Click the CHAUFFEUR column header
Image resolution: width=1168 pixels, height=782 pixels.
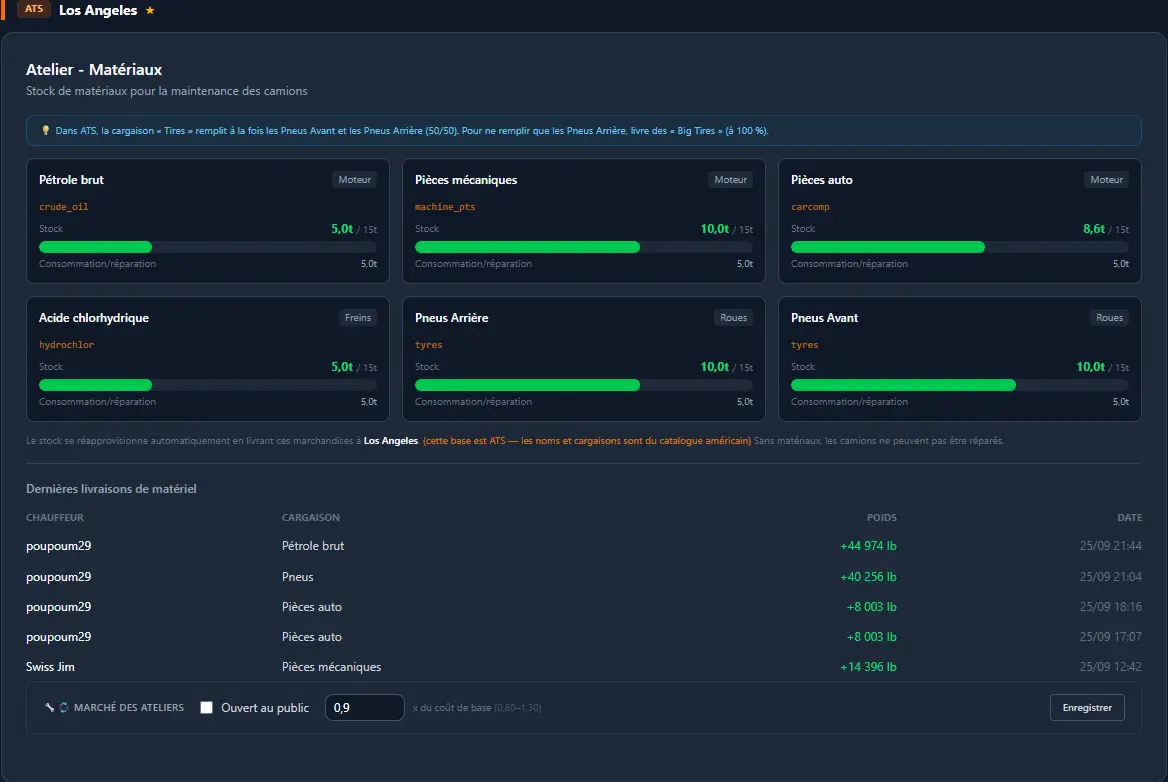coord(54,518)
